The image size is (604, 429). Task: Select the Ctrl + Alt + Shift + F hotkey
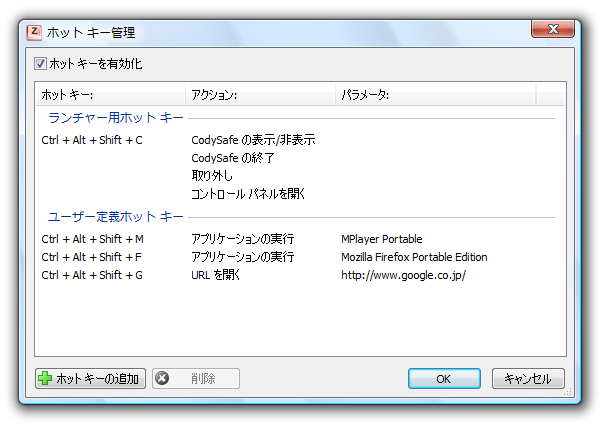tap(92, 257)
